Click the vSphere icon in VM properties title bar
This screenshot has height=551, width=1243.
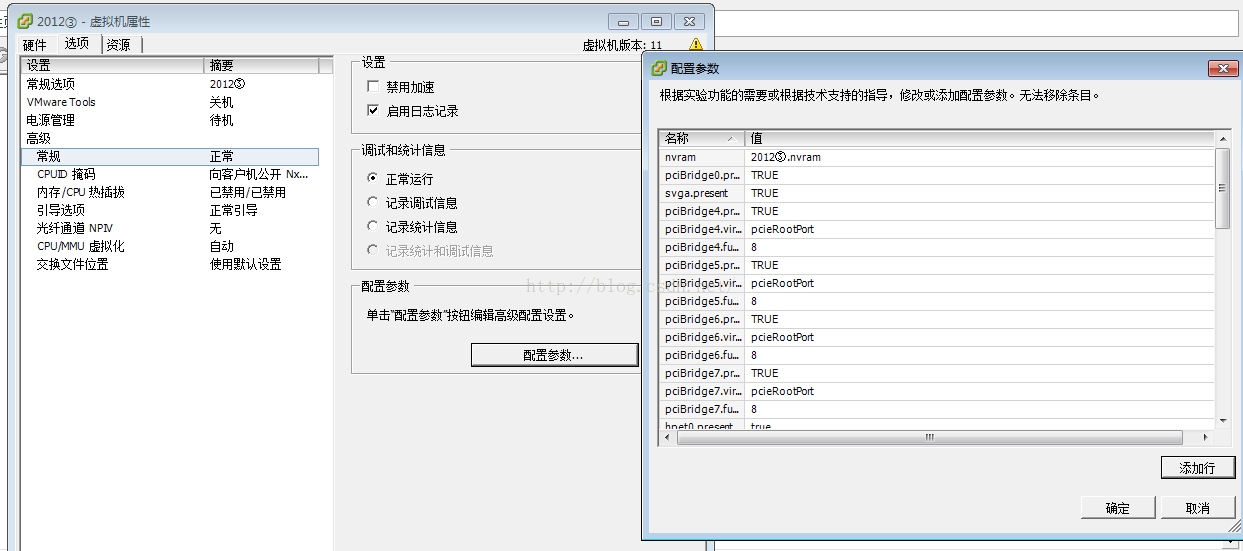coord(26,21)
